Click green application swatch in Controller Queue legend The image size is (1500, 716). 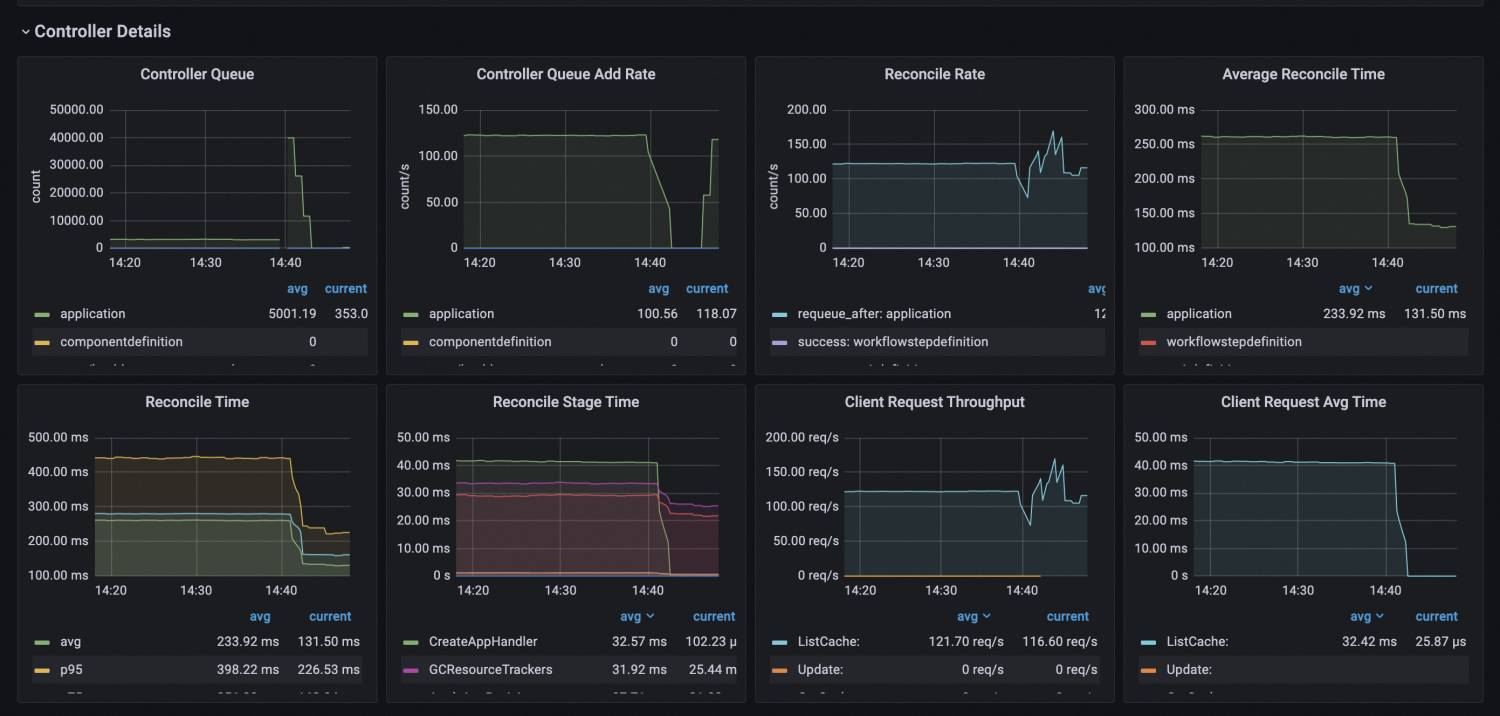[41, 314]
